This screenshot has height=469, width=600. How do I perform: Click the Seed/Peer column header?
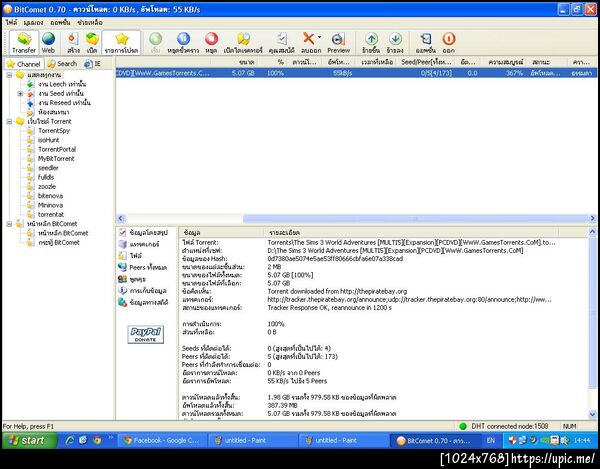click(x=426, y=62)
